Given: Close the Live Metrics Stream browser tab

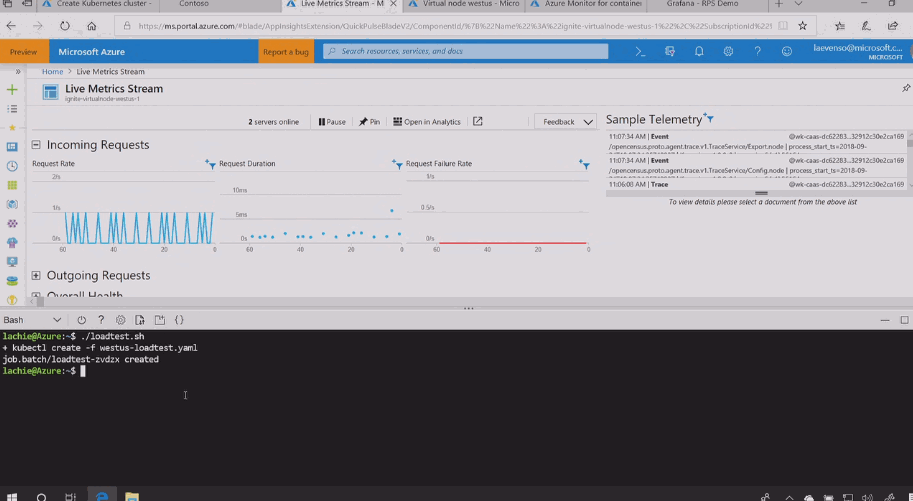Looking at the screenshot, I should 393,4.
